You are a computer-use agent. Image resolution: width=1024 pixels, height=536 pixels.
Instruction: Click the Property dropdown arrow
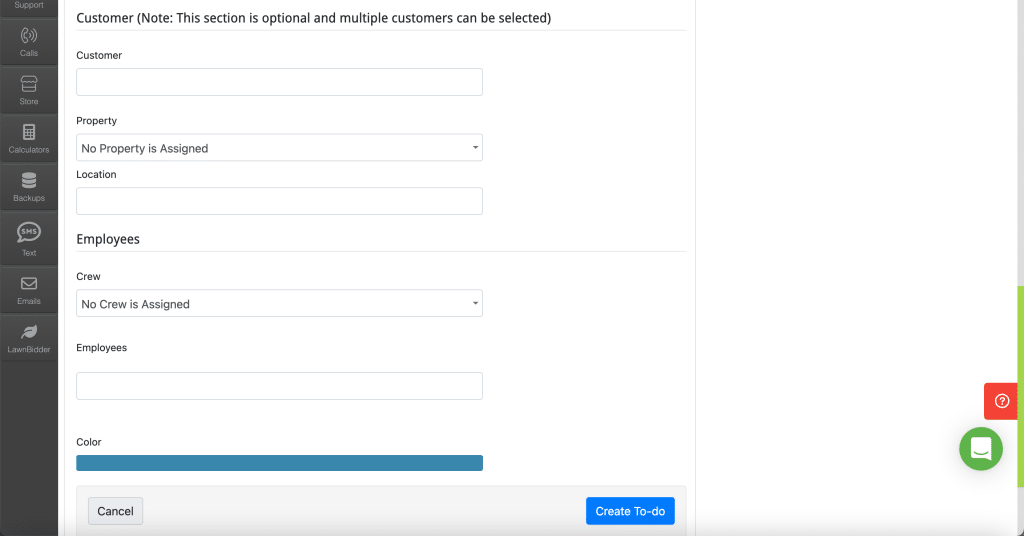[475, 148]
